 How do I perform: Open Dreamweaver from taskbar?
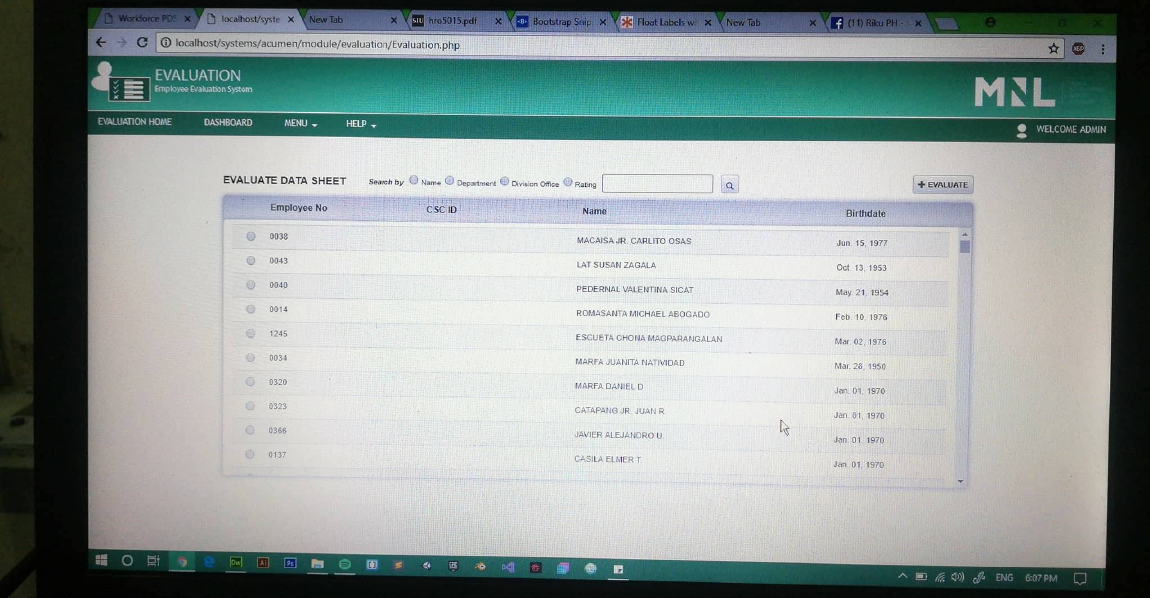(235, 562)
